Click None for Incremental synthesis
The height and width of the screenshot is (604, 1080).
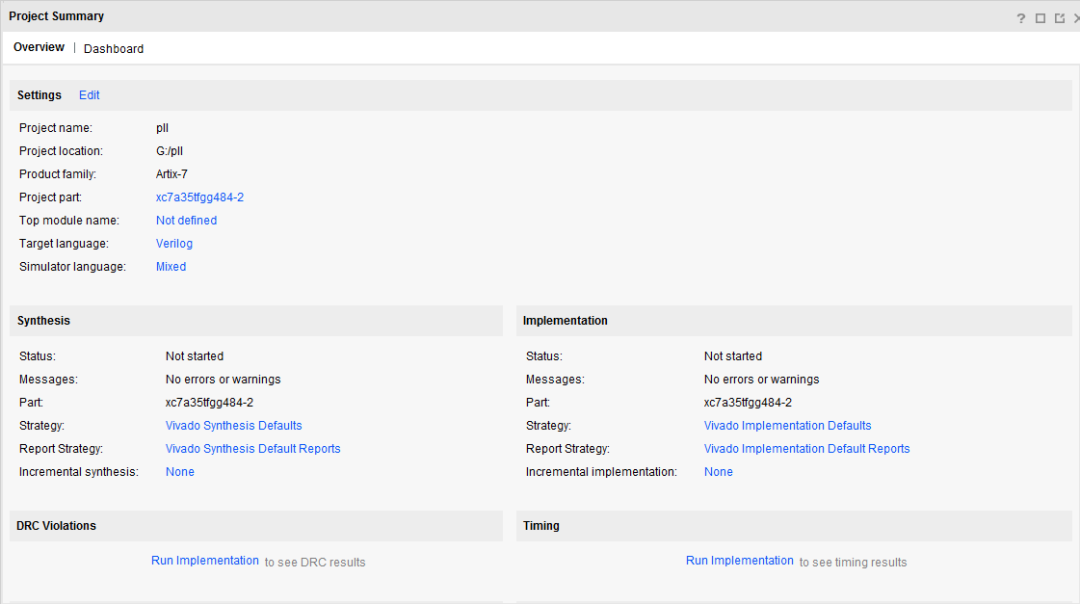pyautogui.click(x=180, y=472)
